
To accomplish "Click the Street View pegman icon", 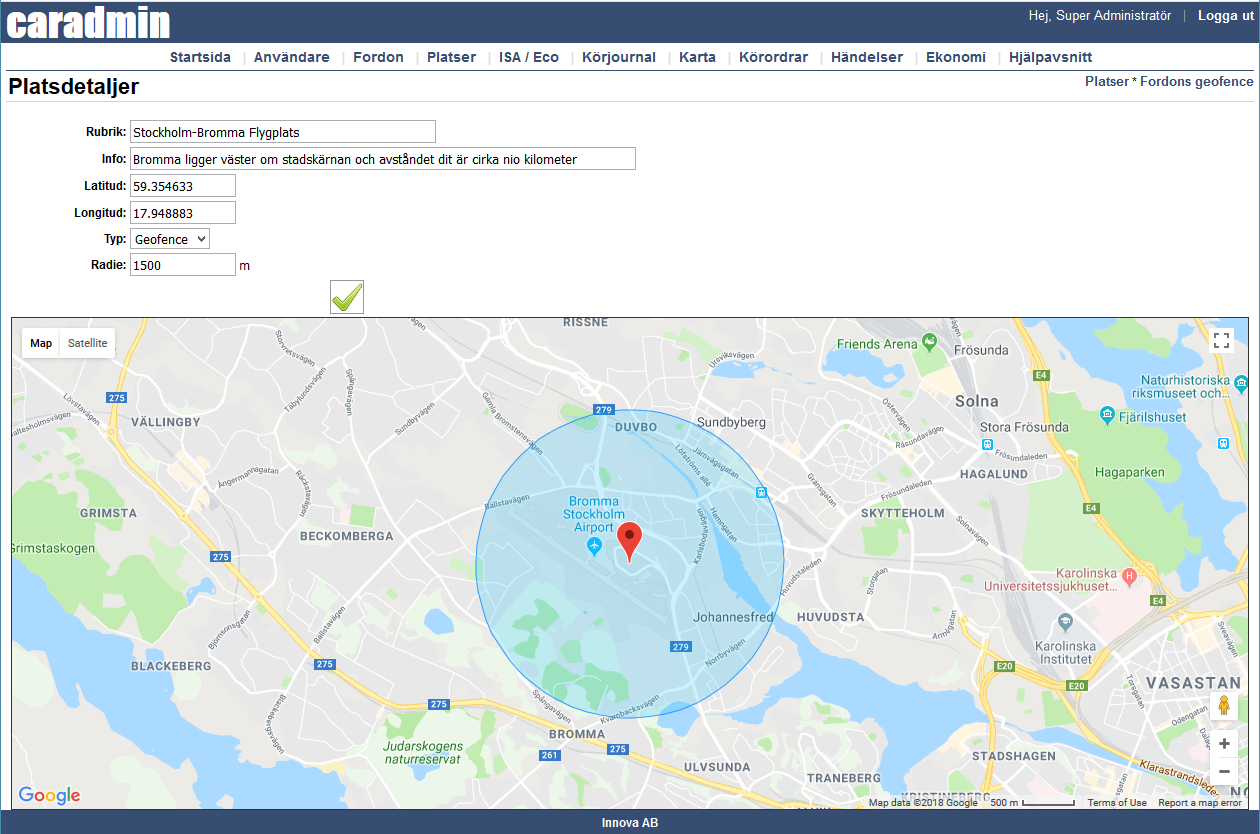I will point(1224,706).
